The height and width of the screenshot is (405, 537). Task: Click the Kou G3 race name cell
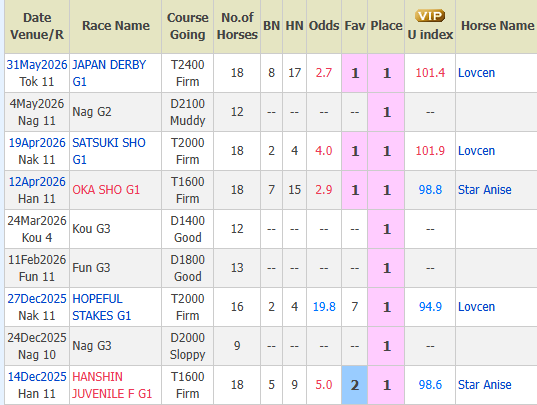(x=116, y=229)
